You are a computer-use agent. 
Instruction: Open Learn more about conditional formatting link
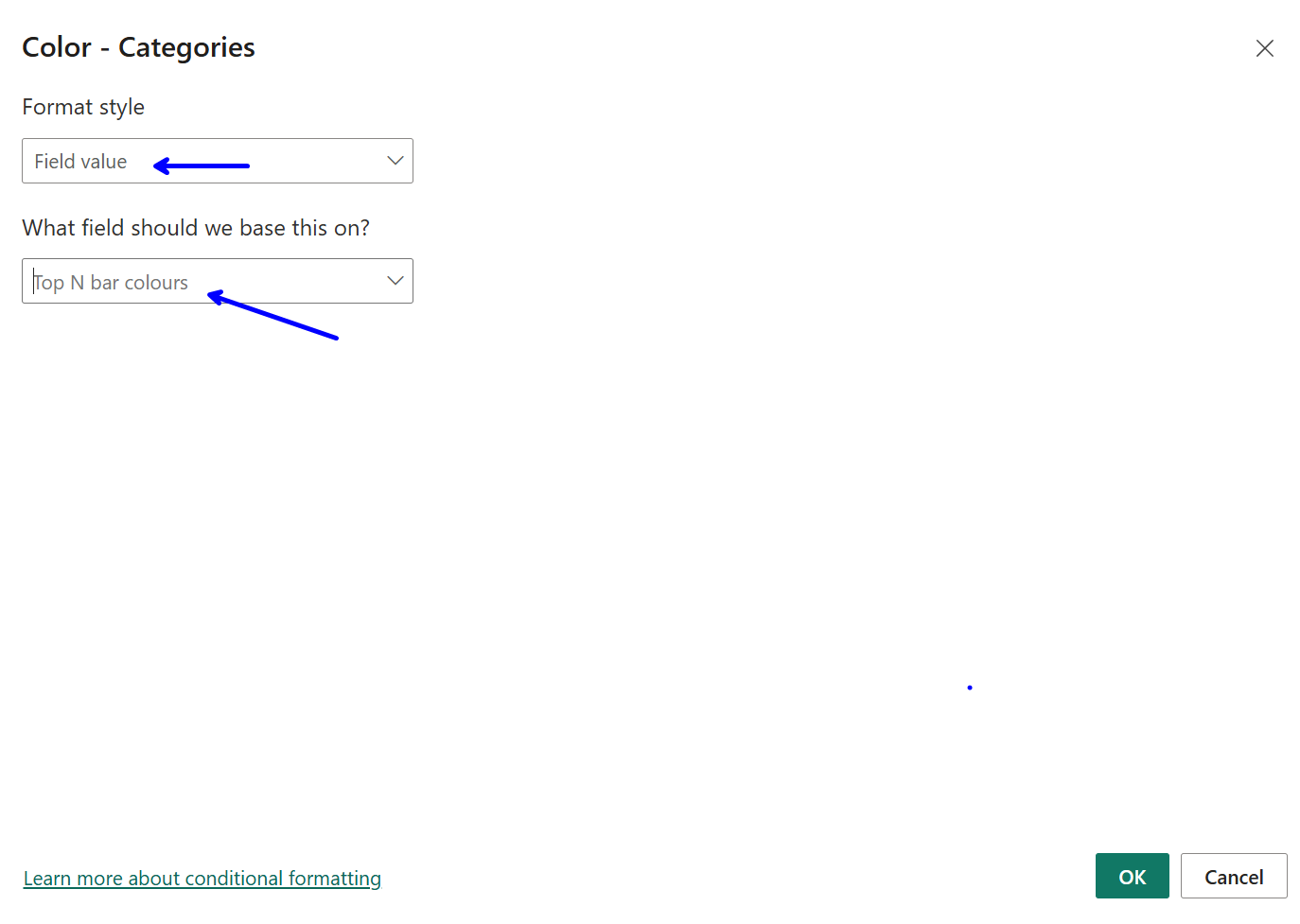(x=202, y=879)
